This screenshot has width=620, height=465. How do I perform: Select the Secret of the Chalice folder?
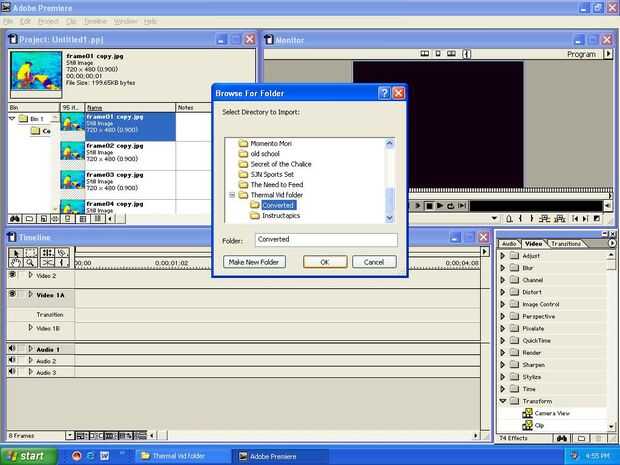tap(281, 164)
